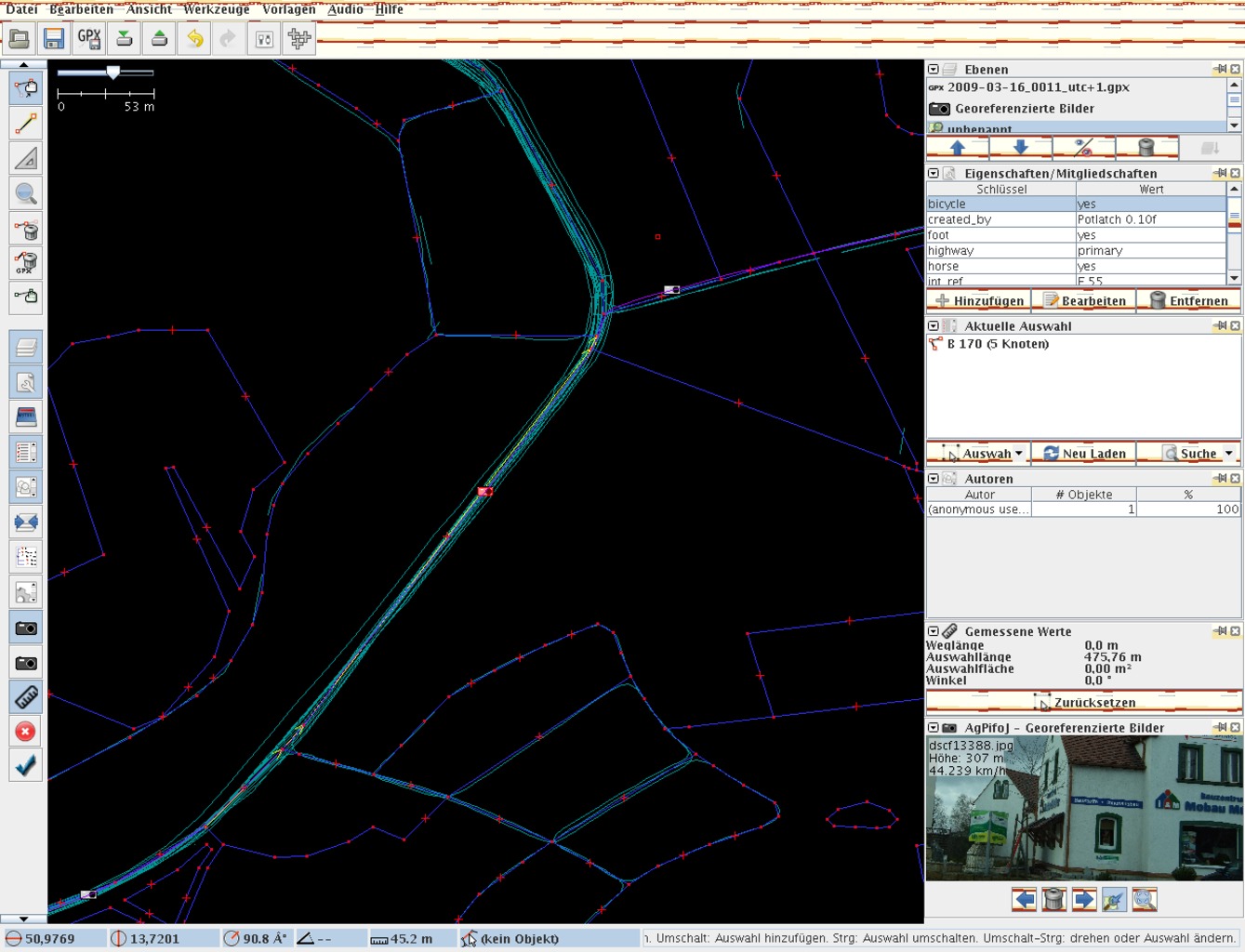Toggle layer visibility with the eye icon
Image resolution: width=1245 pixels, height=952 pixels.
pos(1083,148)
